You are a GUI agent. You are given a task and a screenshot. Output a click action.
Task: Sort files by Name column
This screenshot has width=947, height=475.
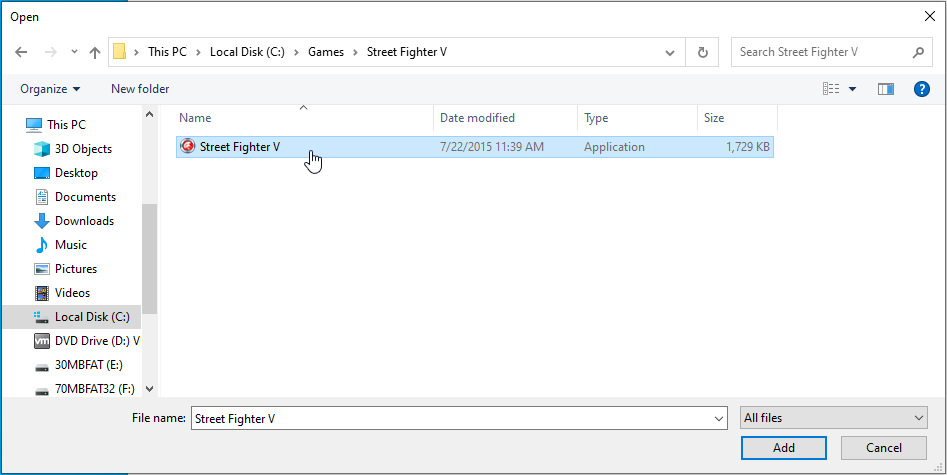coord(304,118)
